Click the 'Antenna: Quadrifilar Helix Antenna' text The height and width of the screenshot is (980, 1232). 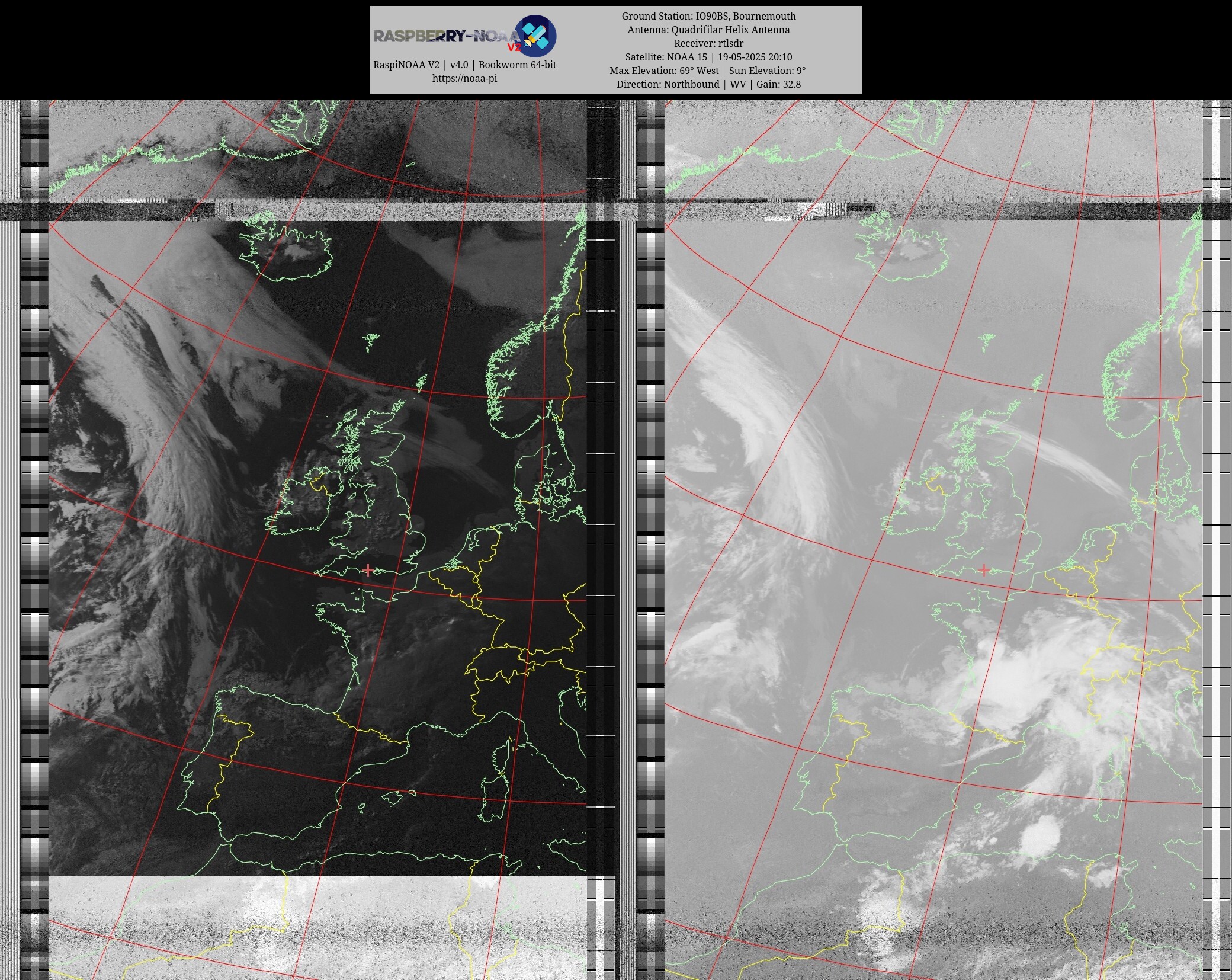point(708,30)
